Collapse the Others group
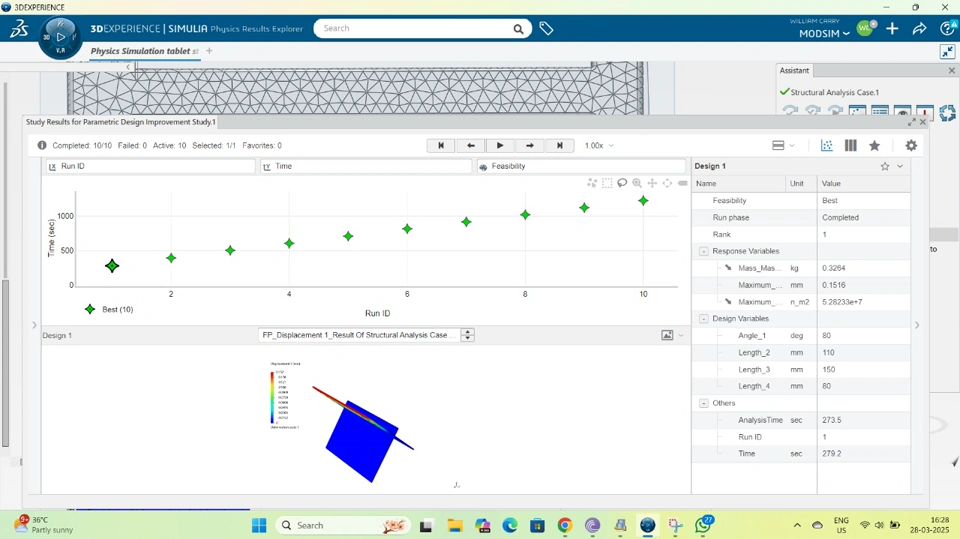The height and width of the screenshot is (539, 960). tap(703, 403)
